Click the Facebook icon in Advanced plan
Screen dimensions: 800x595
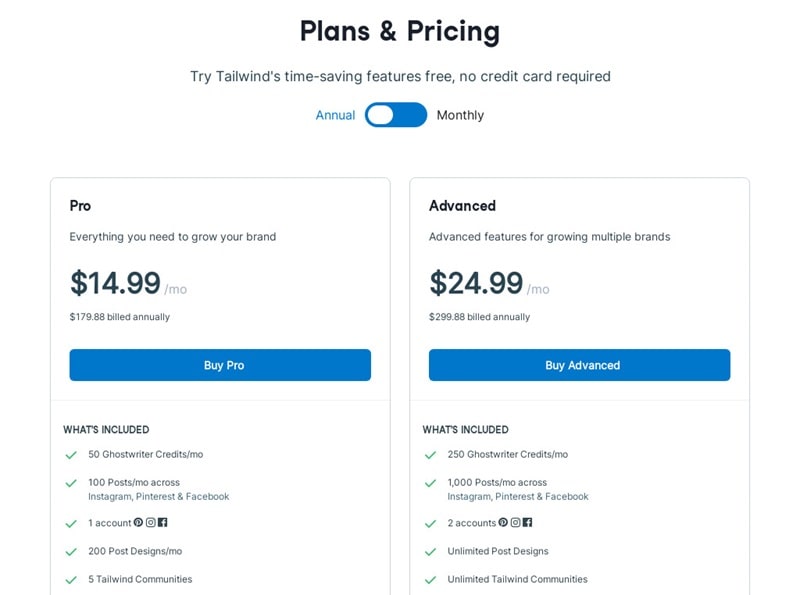pos(527,522)
